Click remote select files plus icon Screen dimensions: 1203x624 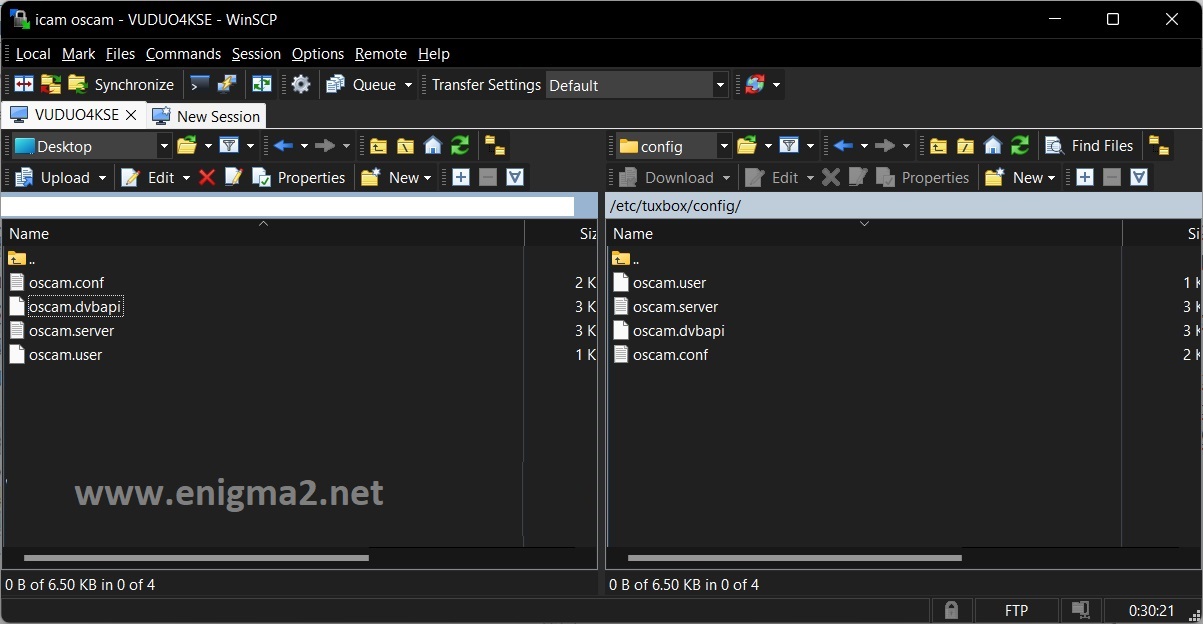tap(1084, 177)
